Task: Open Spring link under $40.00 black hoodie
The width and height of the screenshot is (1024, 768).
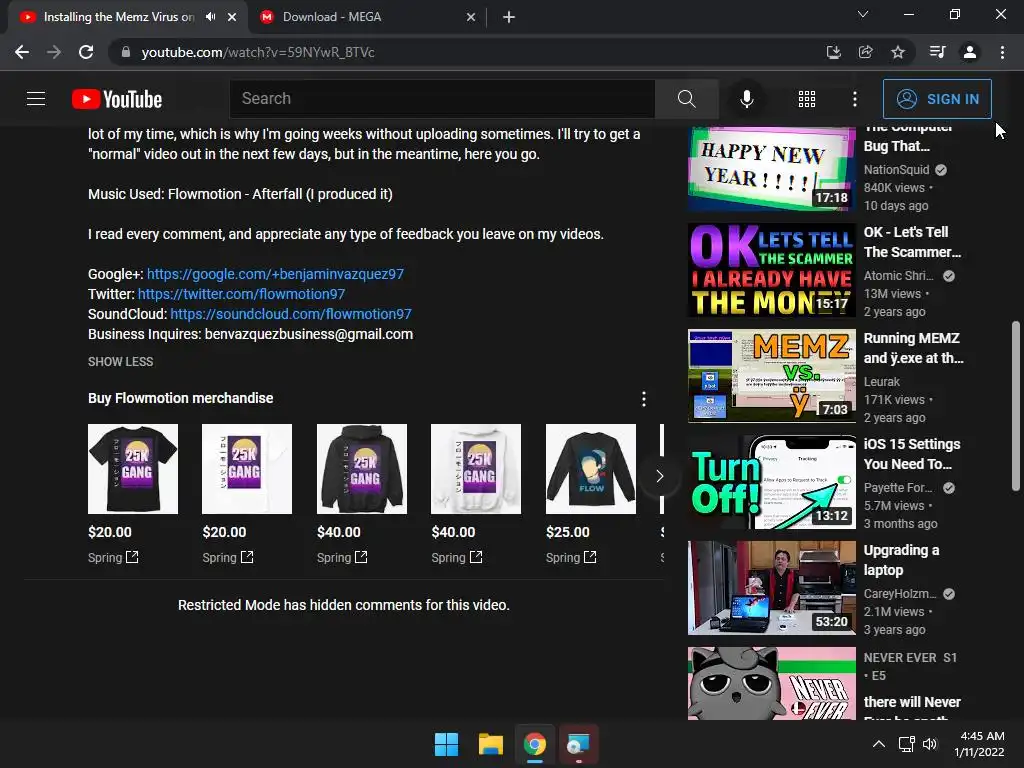Action: pyautogui.click(x=342, y=557)
